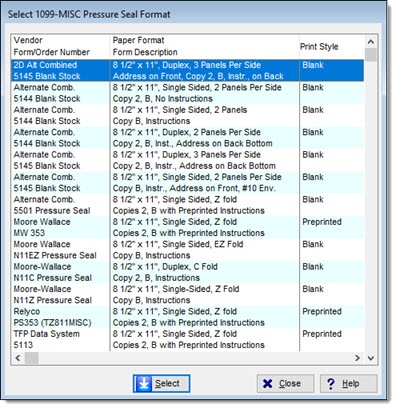This screenshot has width=396, height=408.
Task: Click the 'Form Description' header label
Action: click(x=145, y=52)
